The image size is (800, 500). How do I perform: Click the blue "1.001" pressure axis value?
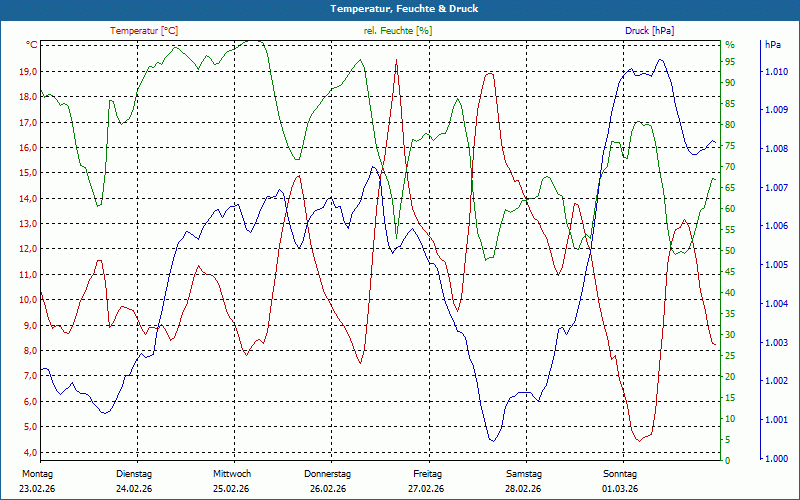point(776,420)
